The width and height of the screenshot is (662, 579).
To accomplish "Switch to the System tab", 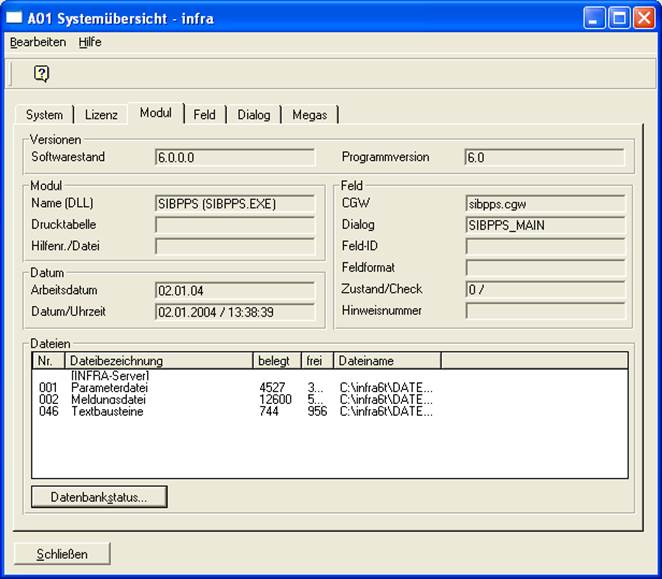I will (45, 115).
